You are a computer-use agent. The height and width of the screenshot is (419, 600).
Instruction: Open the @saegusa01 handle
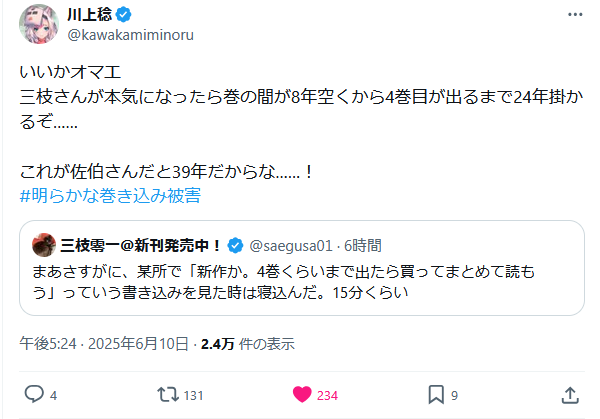290,245
